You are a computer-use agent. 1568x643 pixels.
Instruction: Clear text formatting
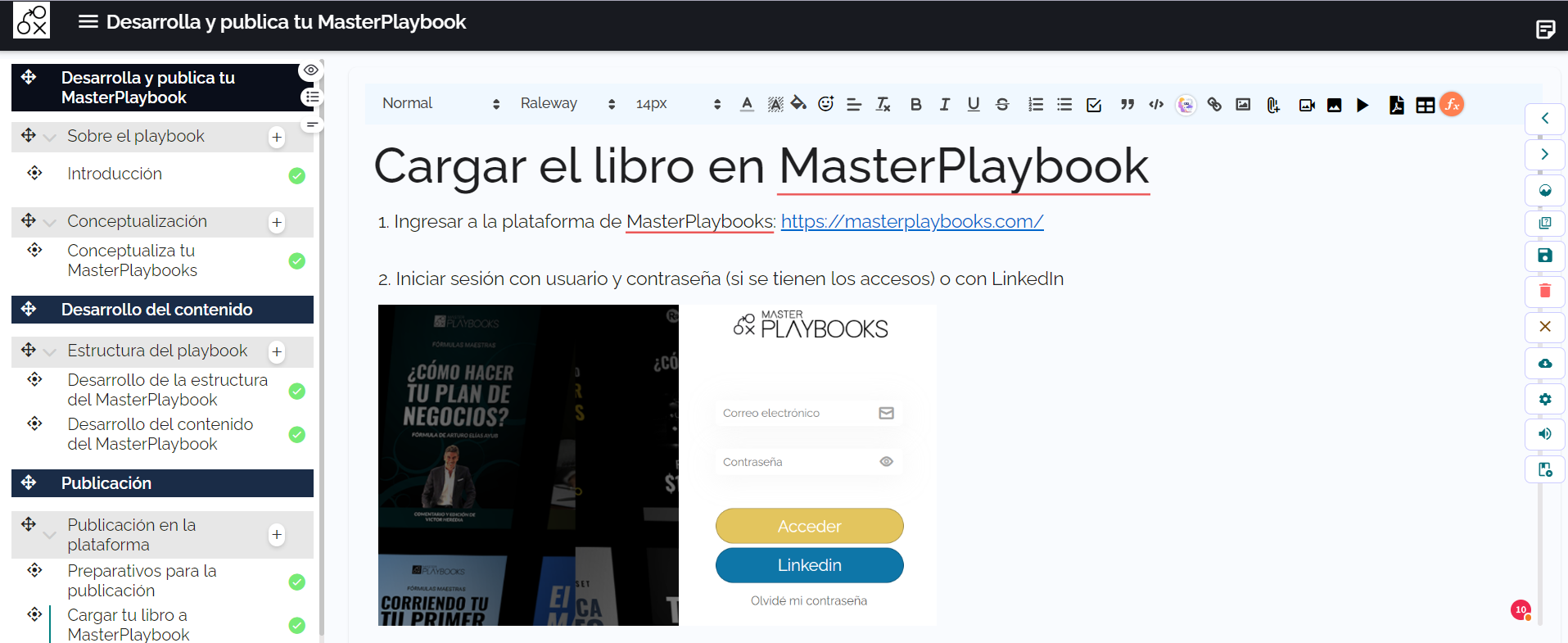point(883,104)
